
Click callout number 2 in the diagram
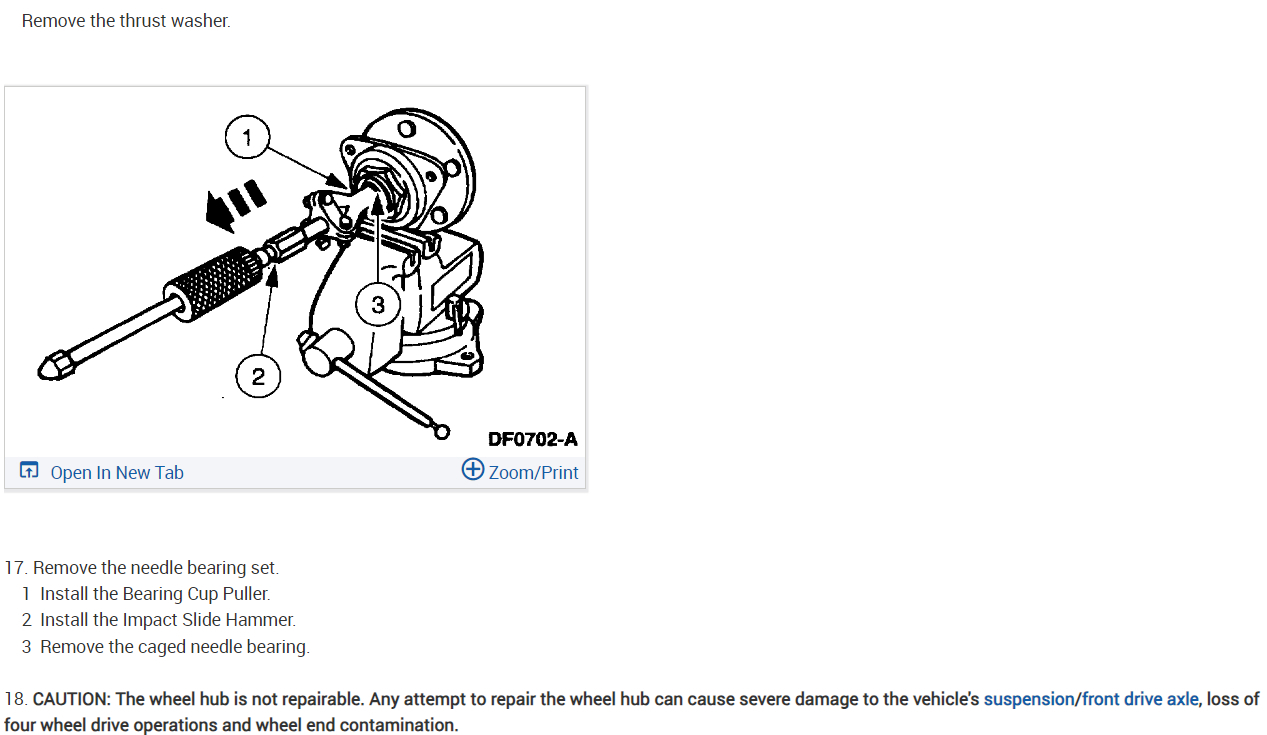tap(258, 377)
